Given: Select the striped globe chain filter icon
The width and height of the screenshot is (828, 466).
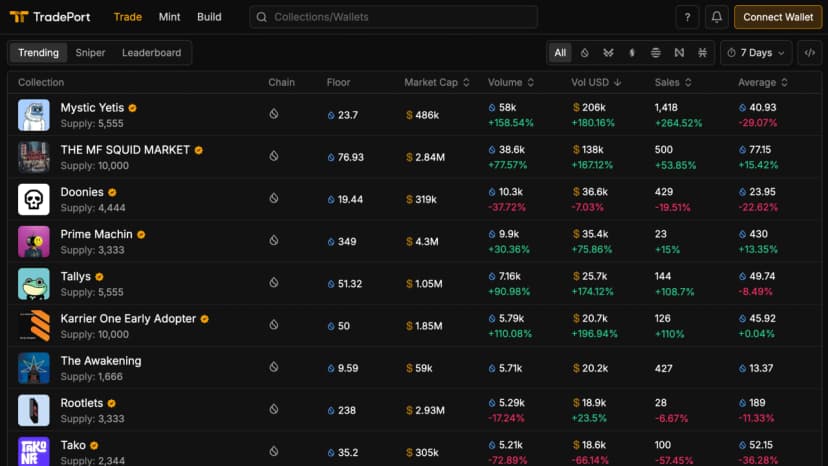Looking at the screenshot, I should click(x=655, y=53).
